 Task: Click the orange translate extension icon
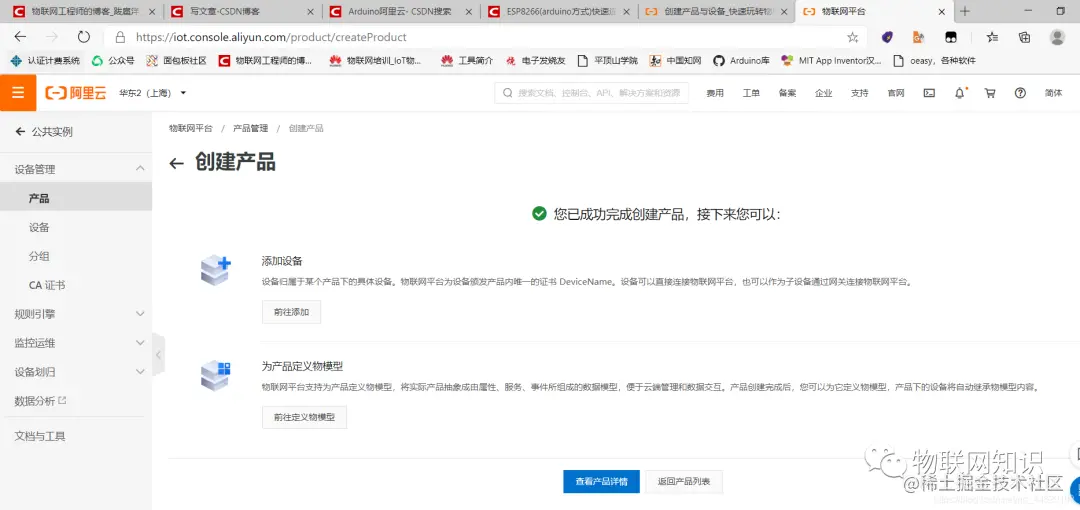918,37
